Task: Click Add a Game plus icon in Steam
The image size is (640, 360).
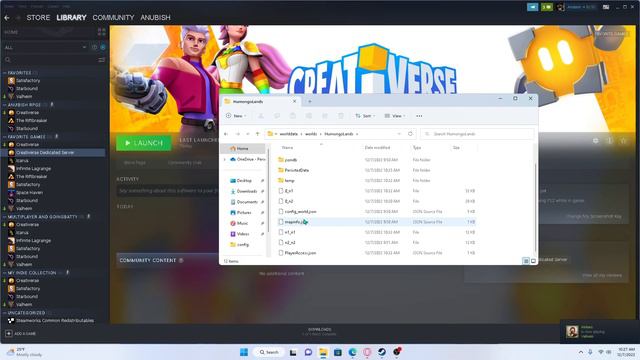Action: pyautogui.click(x=9, y=333)
